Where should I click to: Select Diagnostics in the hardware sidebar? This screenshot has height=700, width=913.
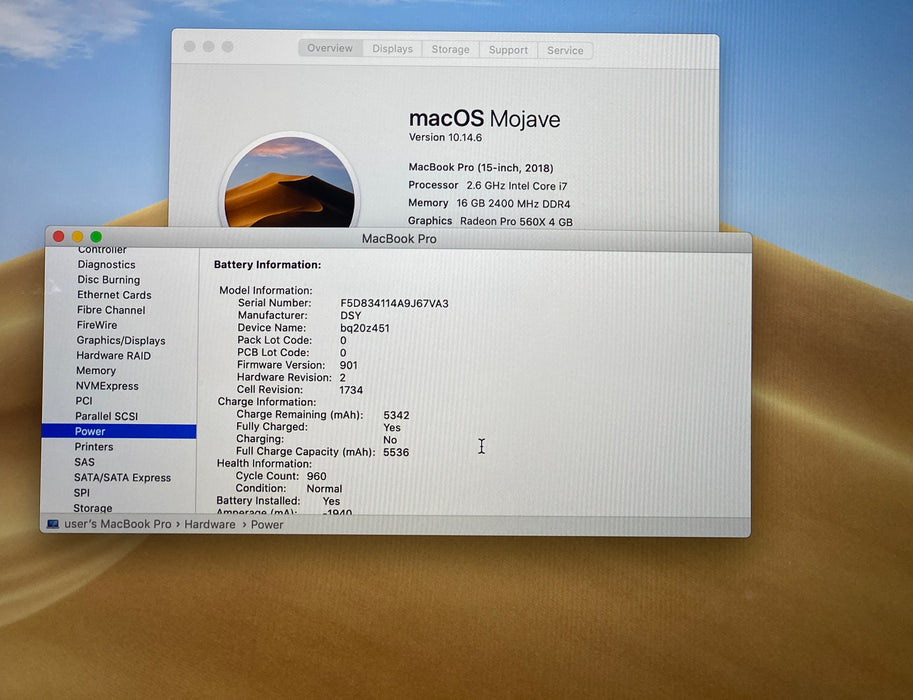(x=106, y=264)
